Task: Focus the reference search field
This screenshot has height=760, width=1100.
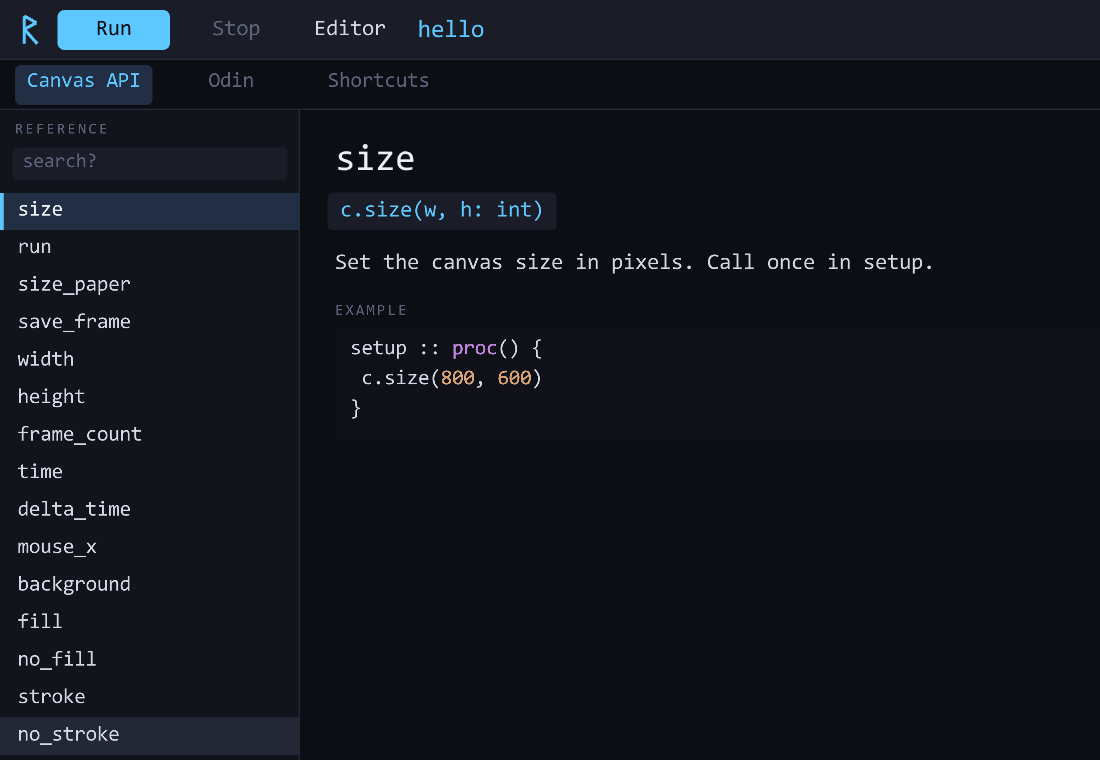Action: click(150, 162)
